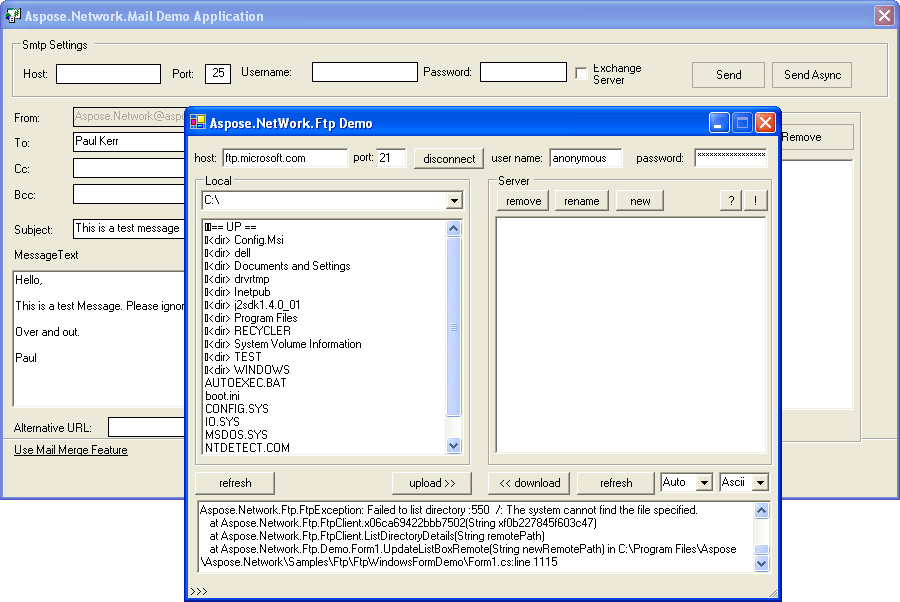
Task: Expand the C:\ local path combo box
Action: pyautogui.click(x=455, y=200)
